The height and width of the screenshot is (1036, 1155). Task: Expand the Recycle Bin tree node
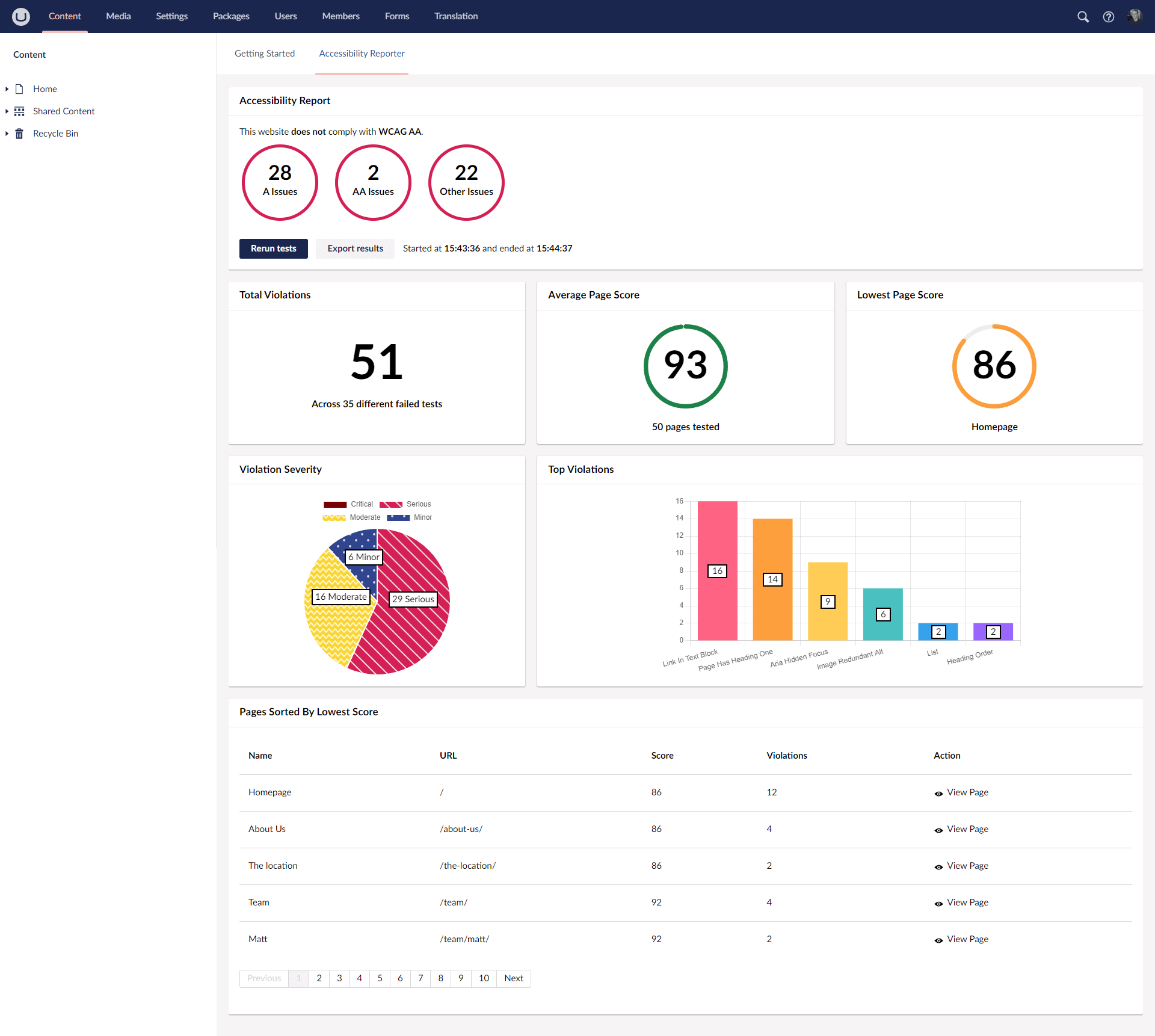[7, 134]
